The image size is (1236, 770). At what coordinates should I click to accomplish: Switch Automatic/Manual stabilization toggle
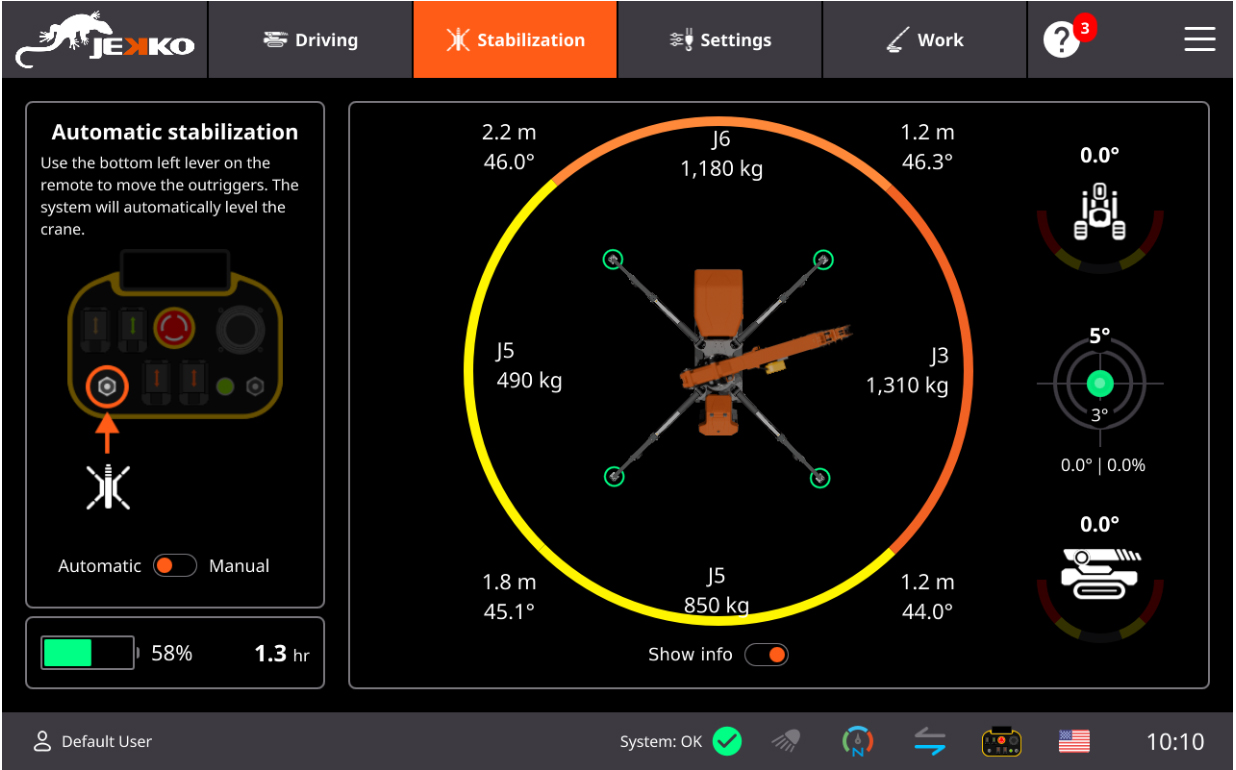click(x=174, y=566)
